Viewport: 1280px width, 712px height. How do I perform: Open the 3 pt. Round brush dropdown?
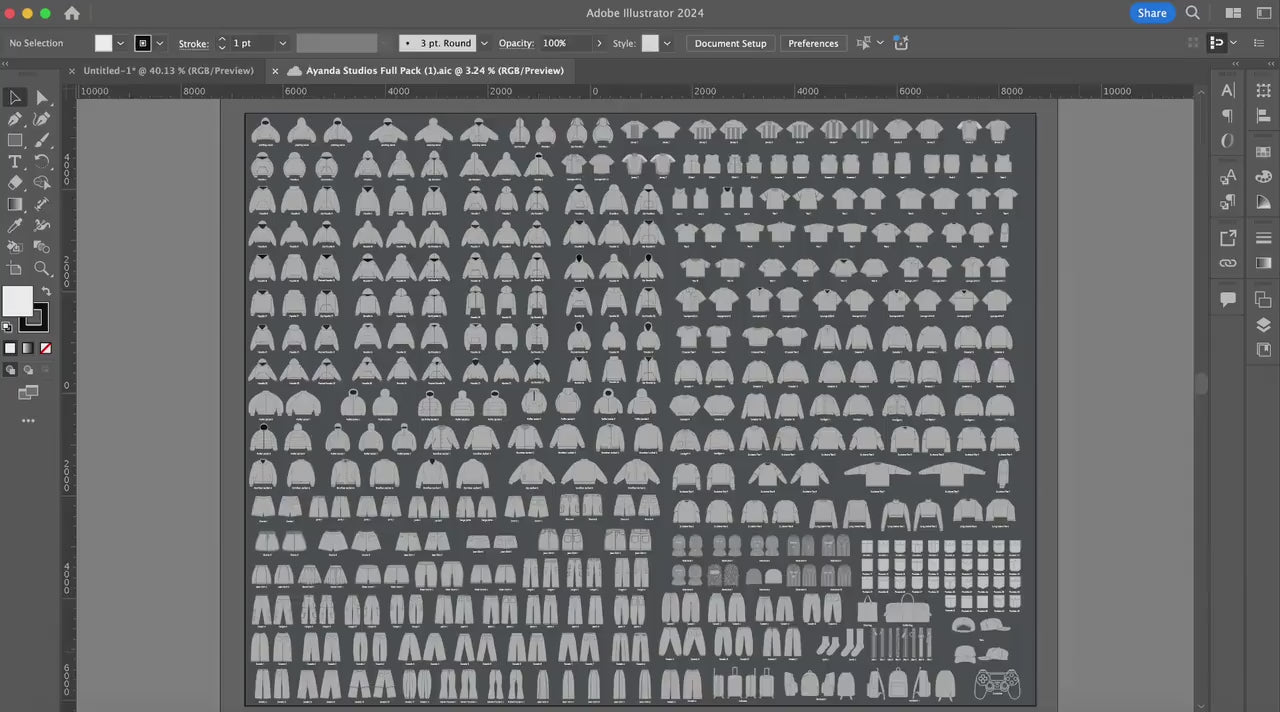click(484, 43)
